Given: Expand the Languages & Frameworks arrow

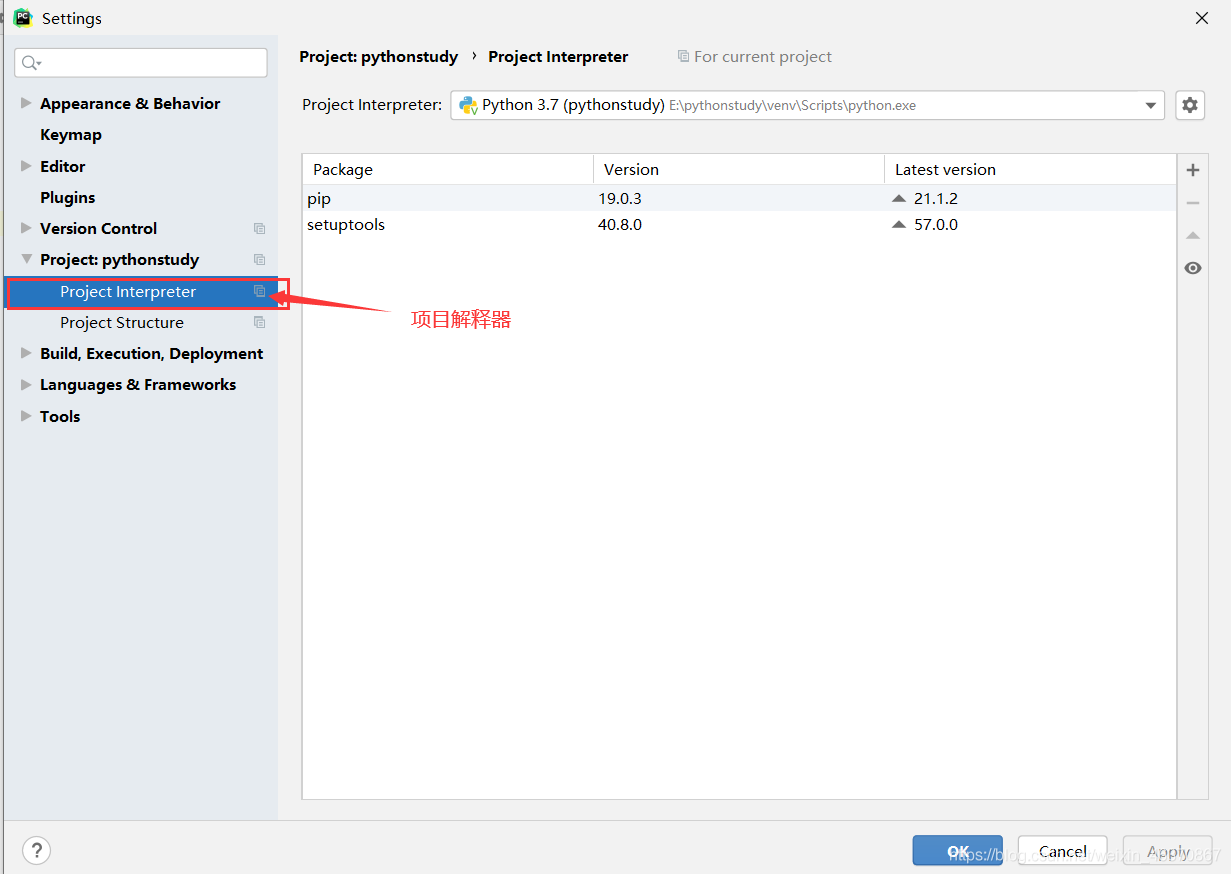Looking at the screenshot, I should pyautogui.click(x=26, y=384).
